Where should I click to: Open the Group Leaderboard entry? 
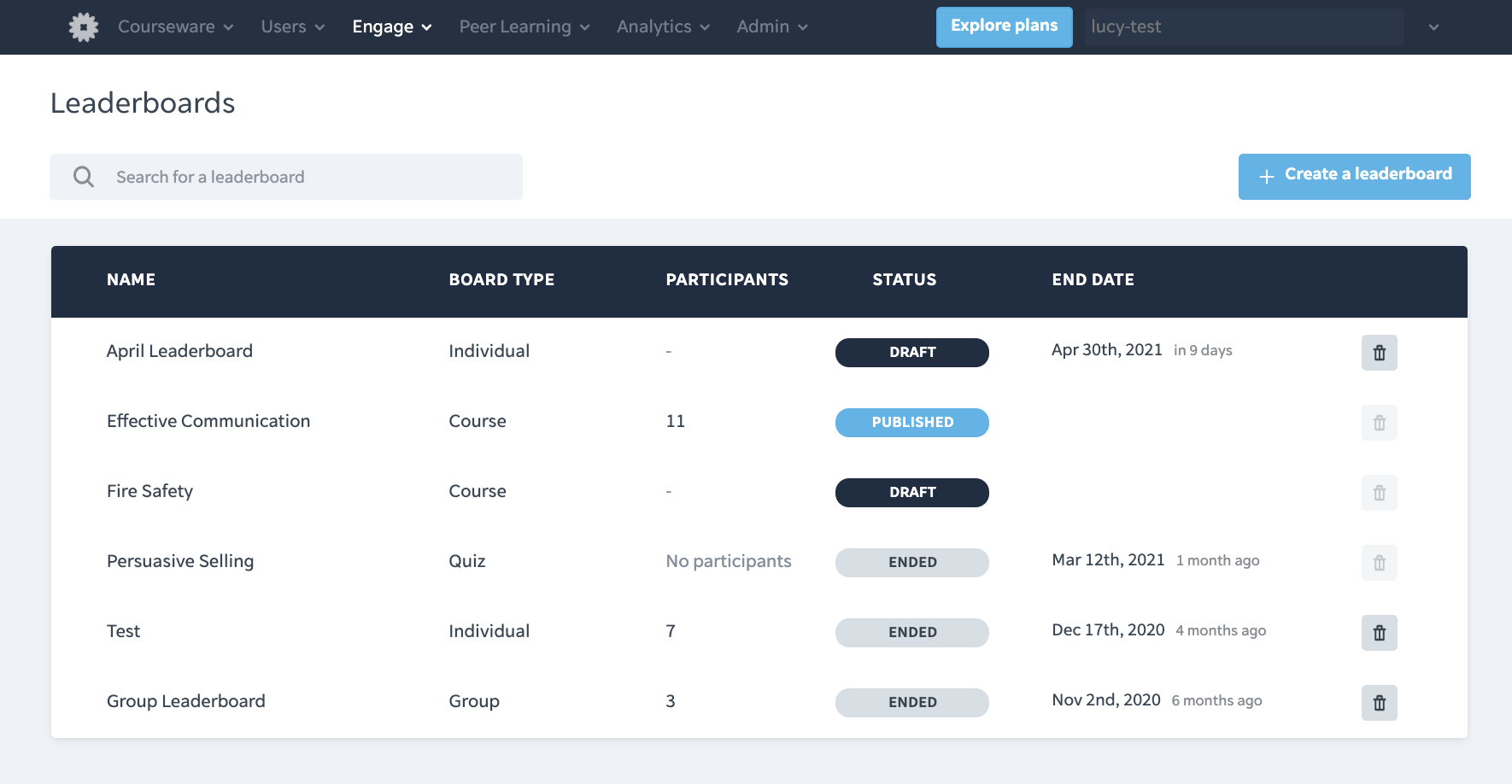[x=185, y=701]
